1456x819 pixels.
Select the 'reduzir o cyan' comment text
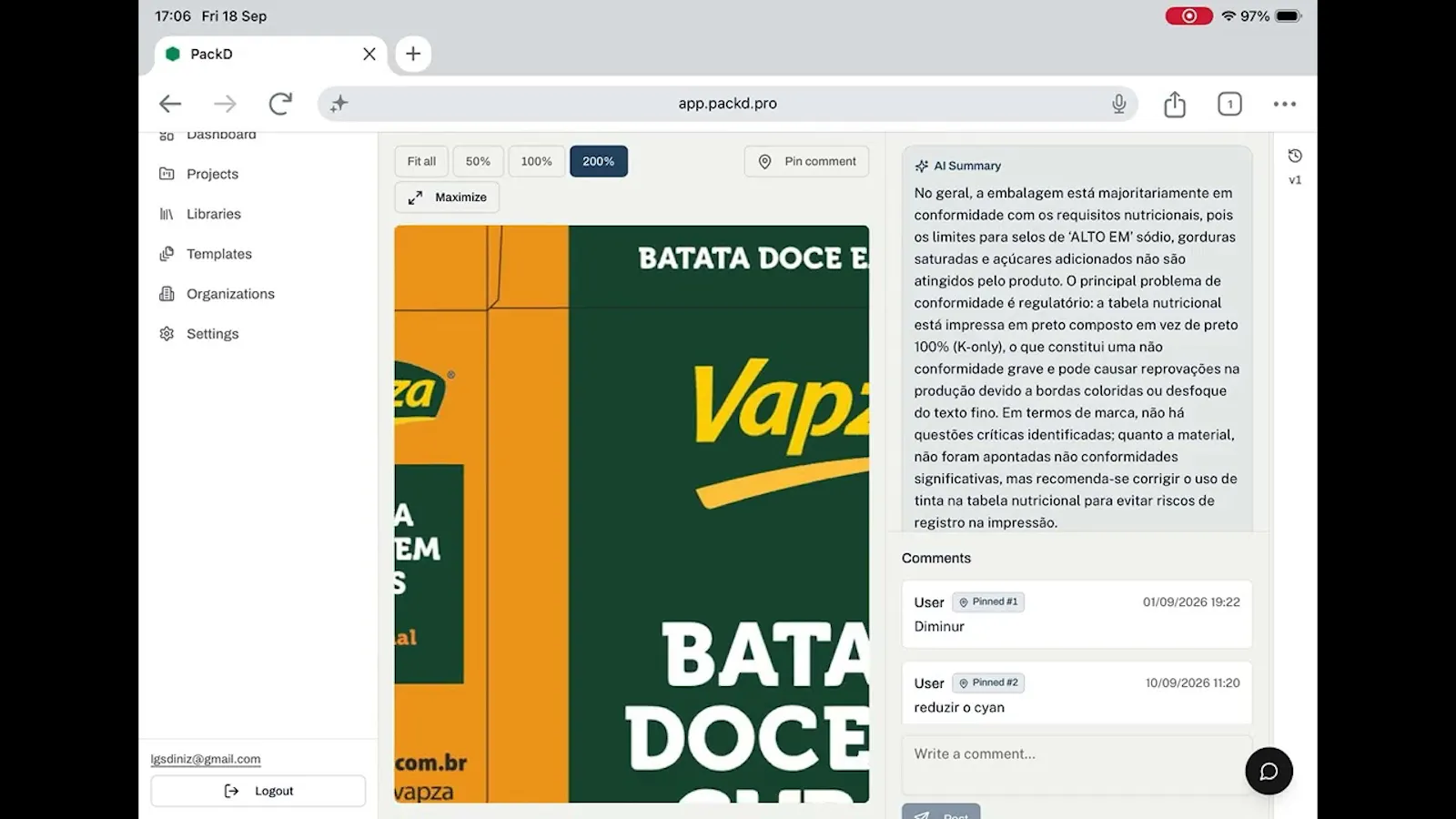tap(959, 707)
